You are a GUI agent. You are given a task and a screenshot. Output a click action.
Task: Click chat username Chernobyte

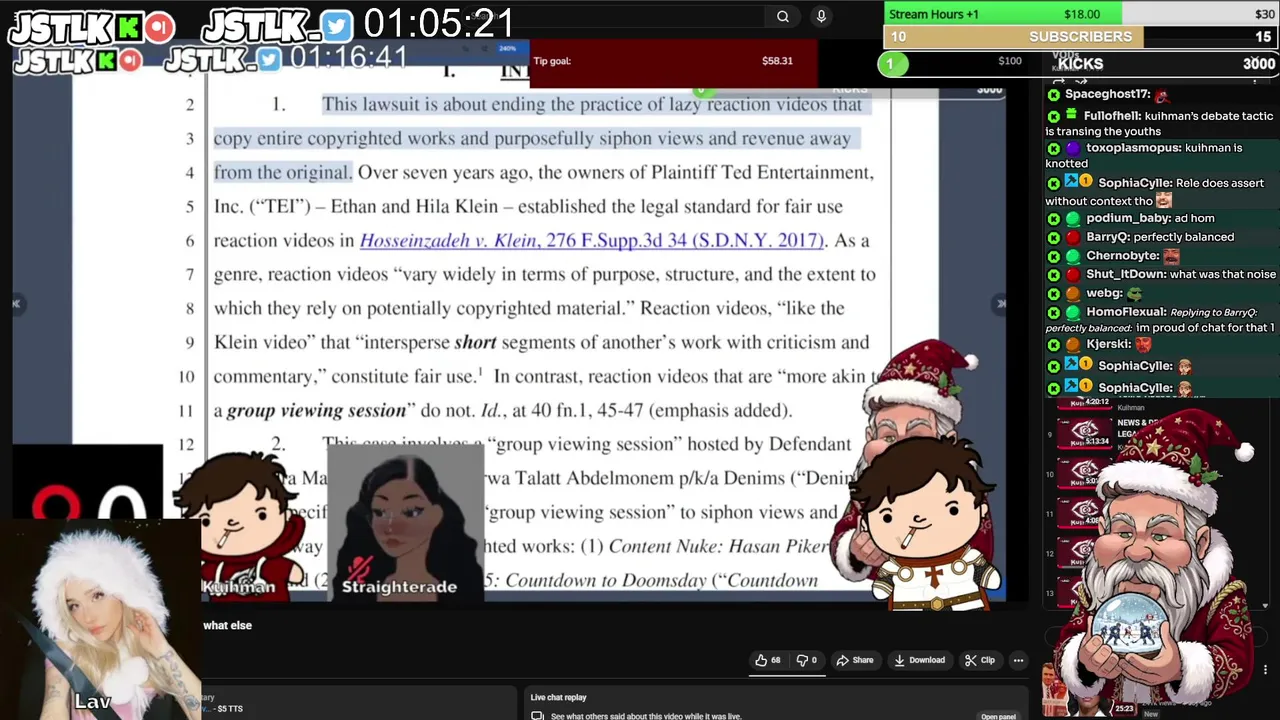(1123, 256)
